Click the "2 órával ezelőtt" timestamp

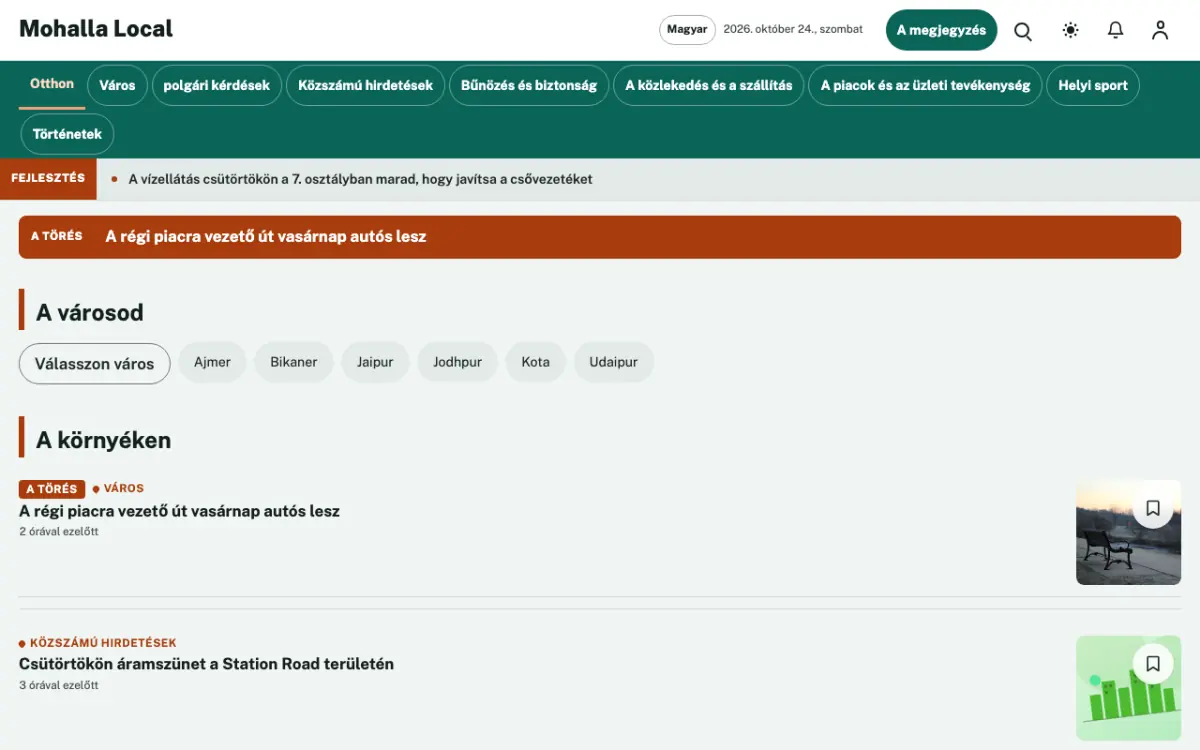(x=59, y=532)
